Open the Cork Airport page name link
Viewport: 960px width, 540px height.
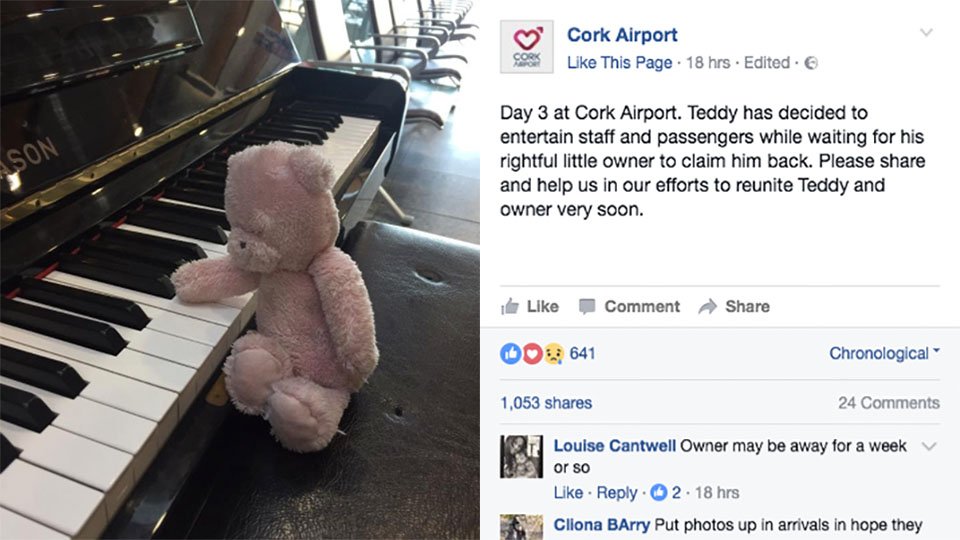pos(622,35)
